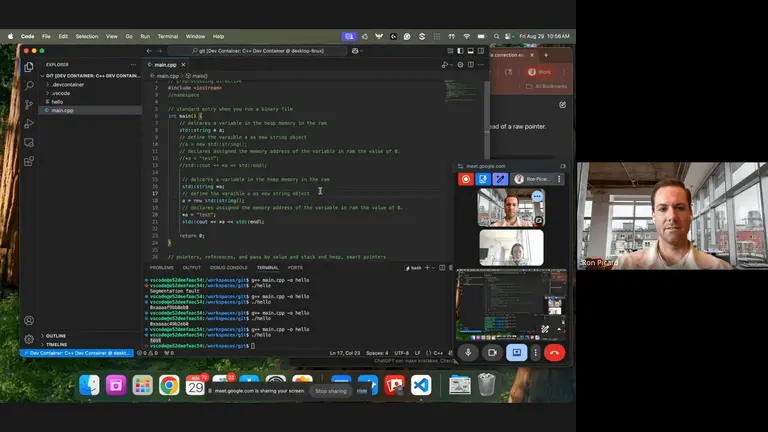This screenshot has width=768, height=432.
Task: Switch to the Ports panel tab
Action: point(295,268)
